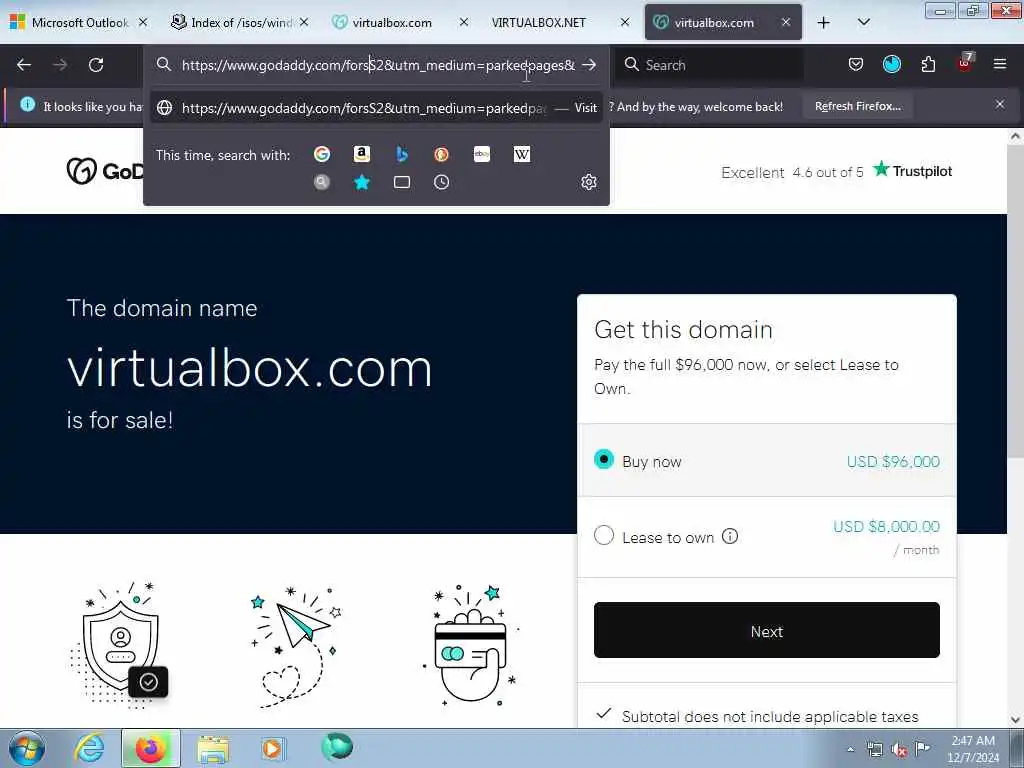Show hidden tray icons arrow
The width and height of the screenshot is (1024, 768).
click(x=850, y=750)
